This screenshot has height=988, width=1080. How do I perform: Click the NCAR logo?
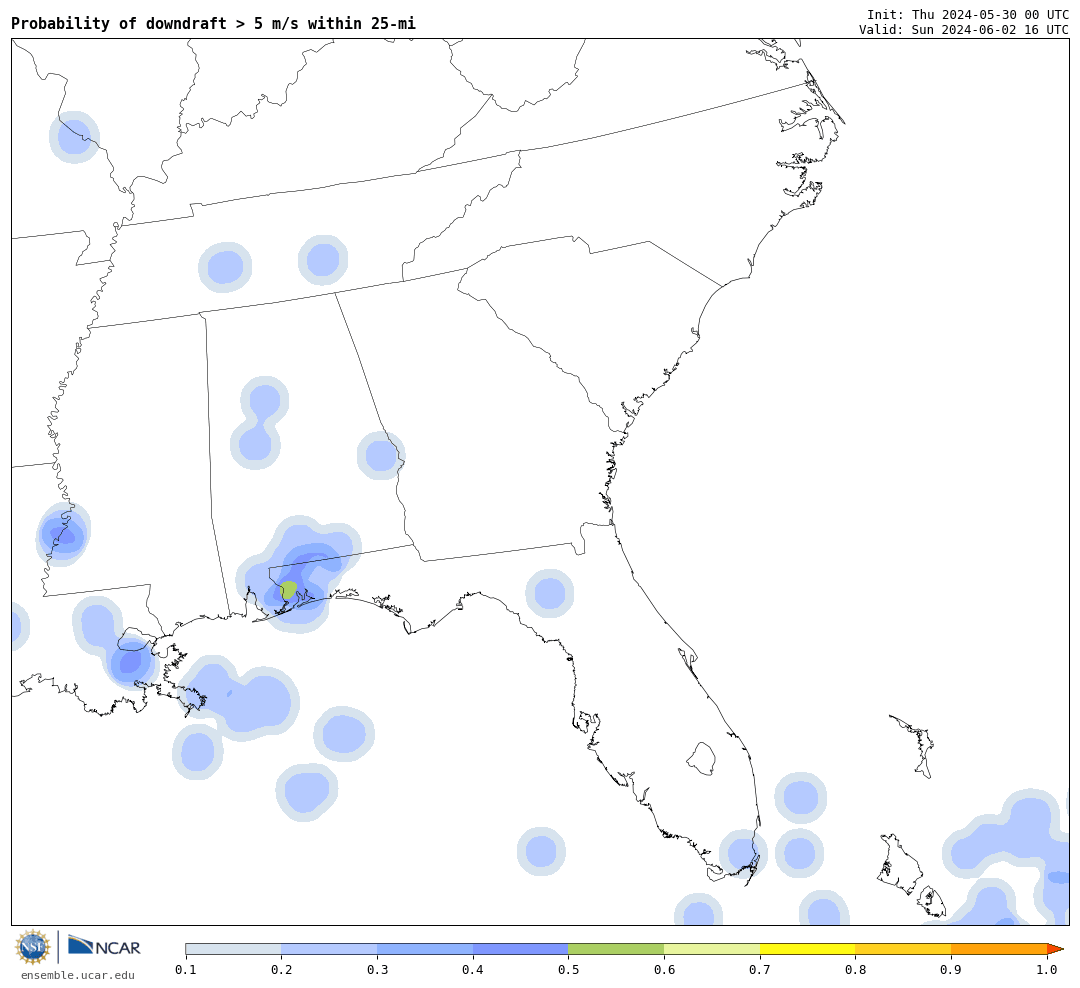point(105,946)
